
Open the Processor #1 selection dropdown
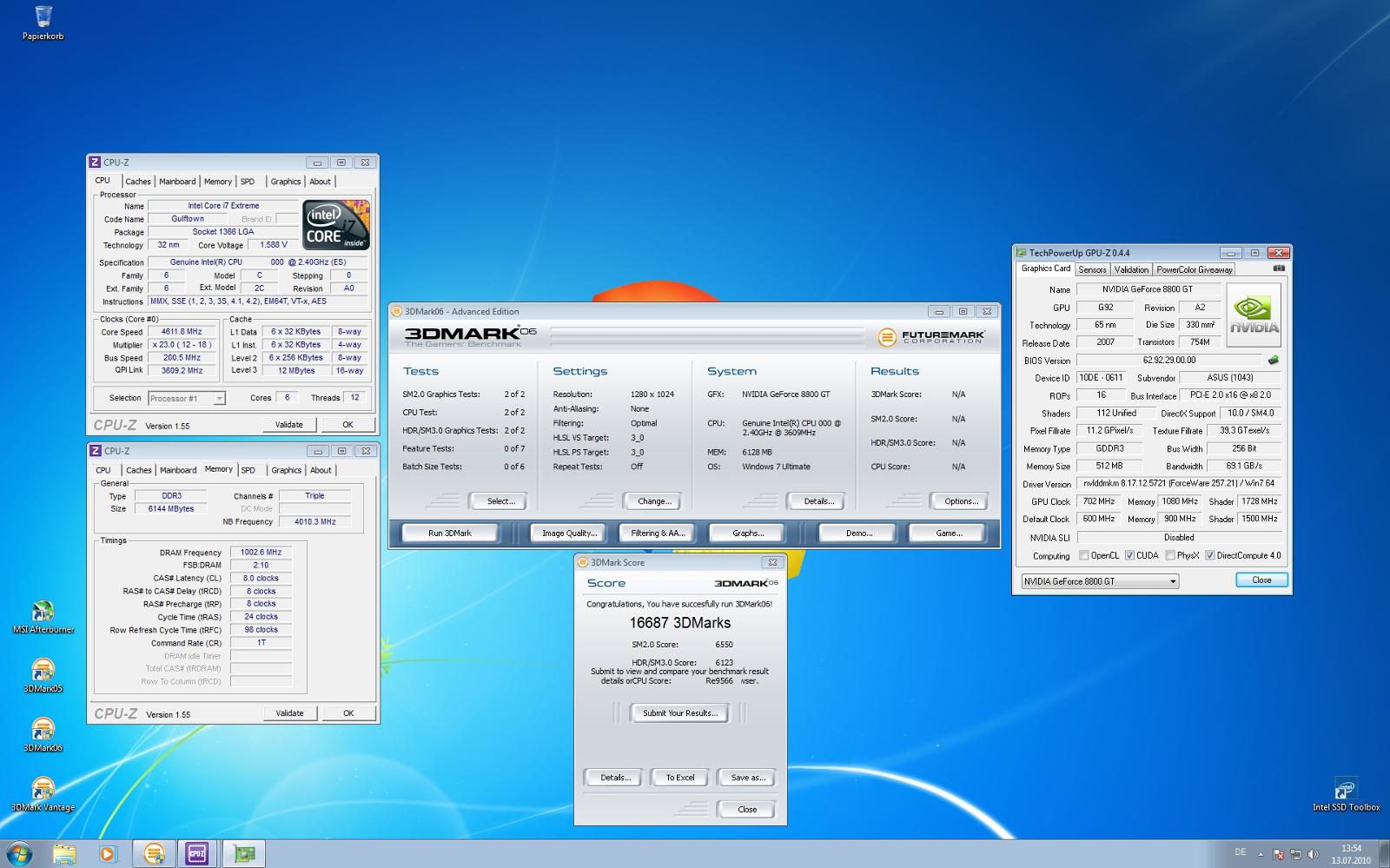[187, 398]
